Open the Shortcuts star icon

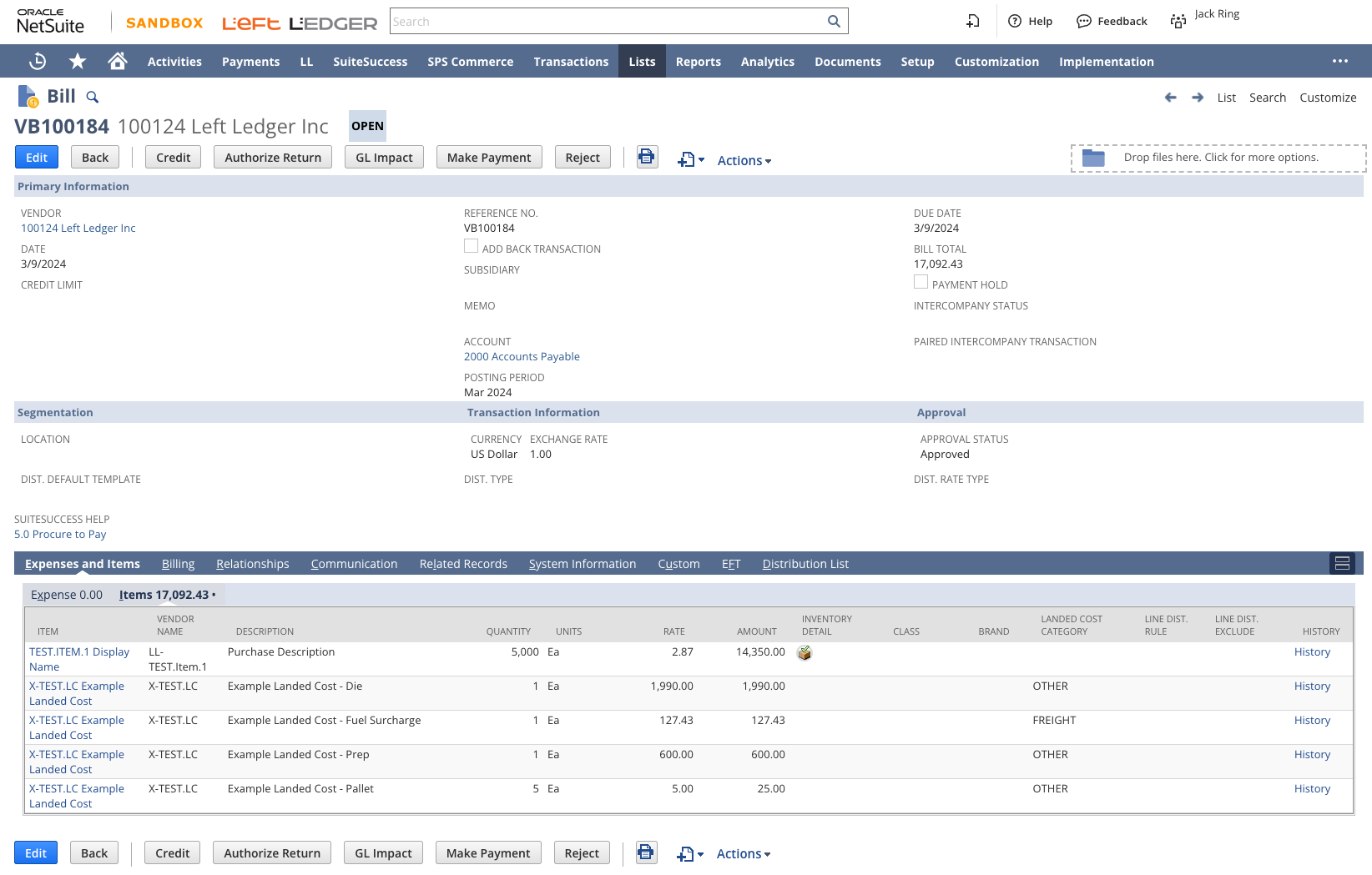(78, 61)
